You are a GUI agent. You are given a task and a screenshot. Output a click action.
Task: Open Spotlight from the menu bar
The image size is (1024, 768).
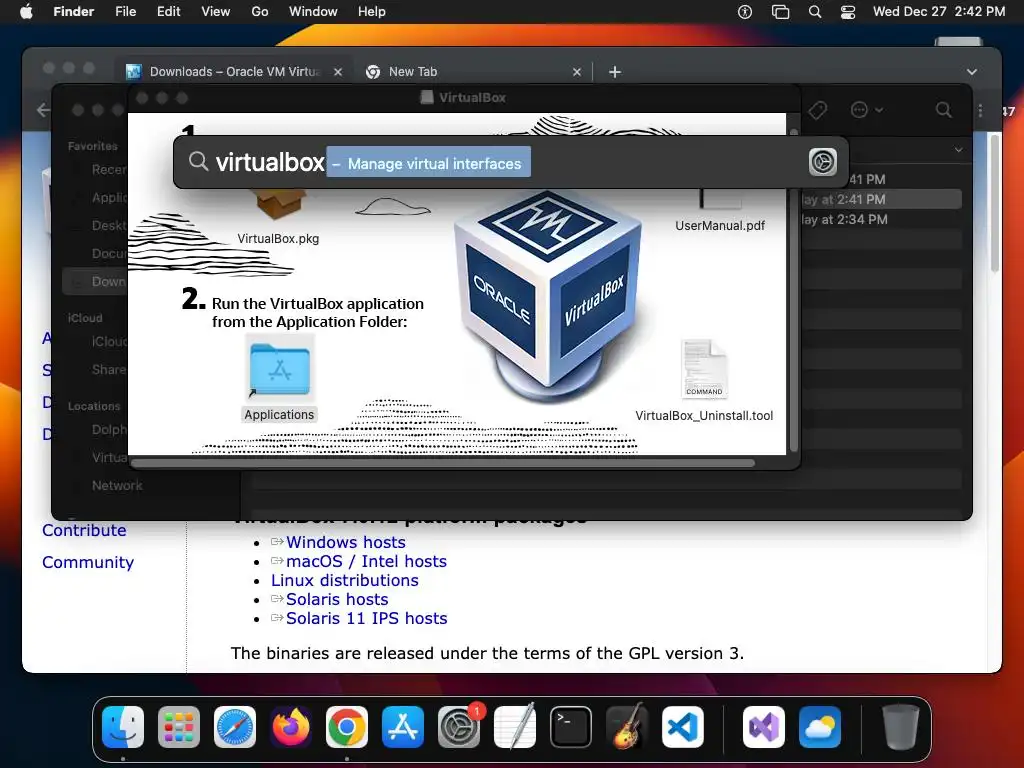(x=814, y=12)
